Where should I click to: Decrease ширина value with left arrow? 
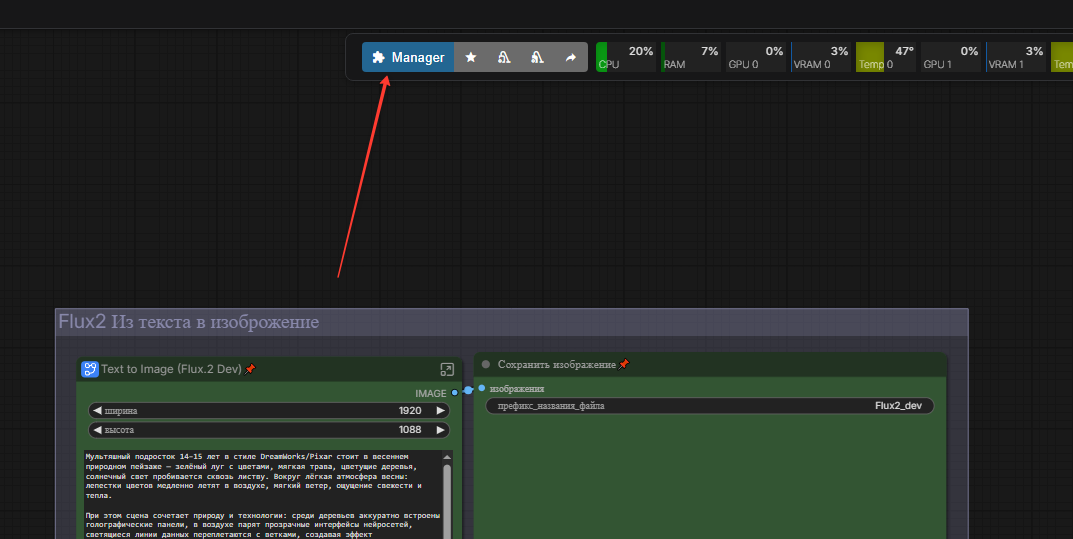pyautogui.click(x=96, y=411)
